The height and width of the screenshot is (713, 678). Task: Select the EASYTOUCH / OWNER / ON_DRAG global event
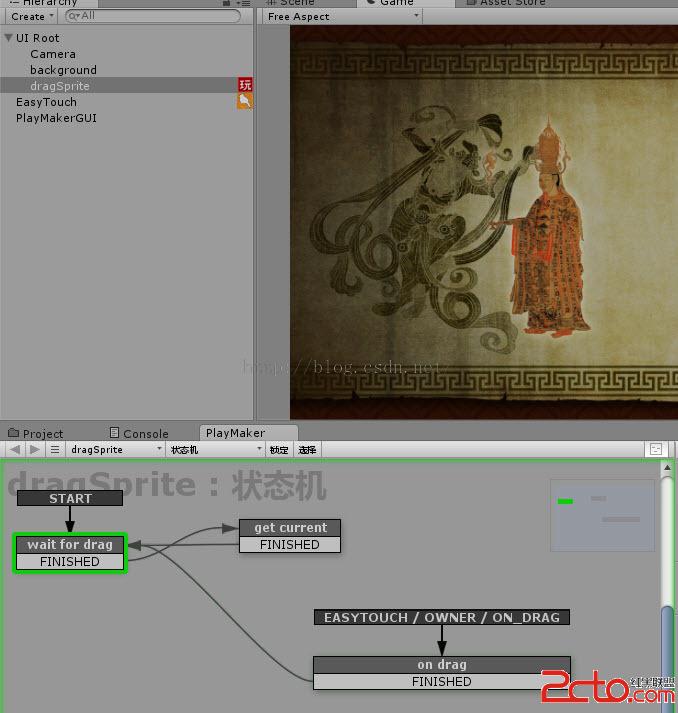pyautogui.click(x=442, y=617)
